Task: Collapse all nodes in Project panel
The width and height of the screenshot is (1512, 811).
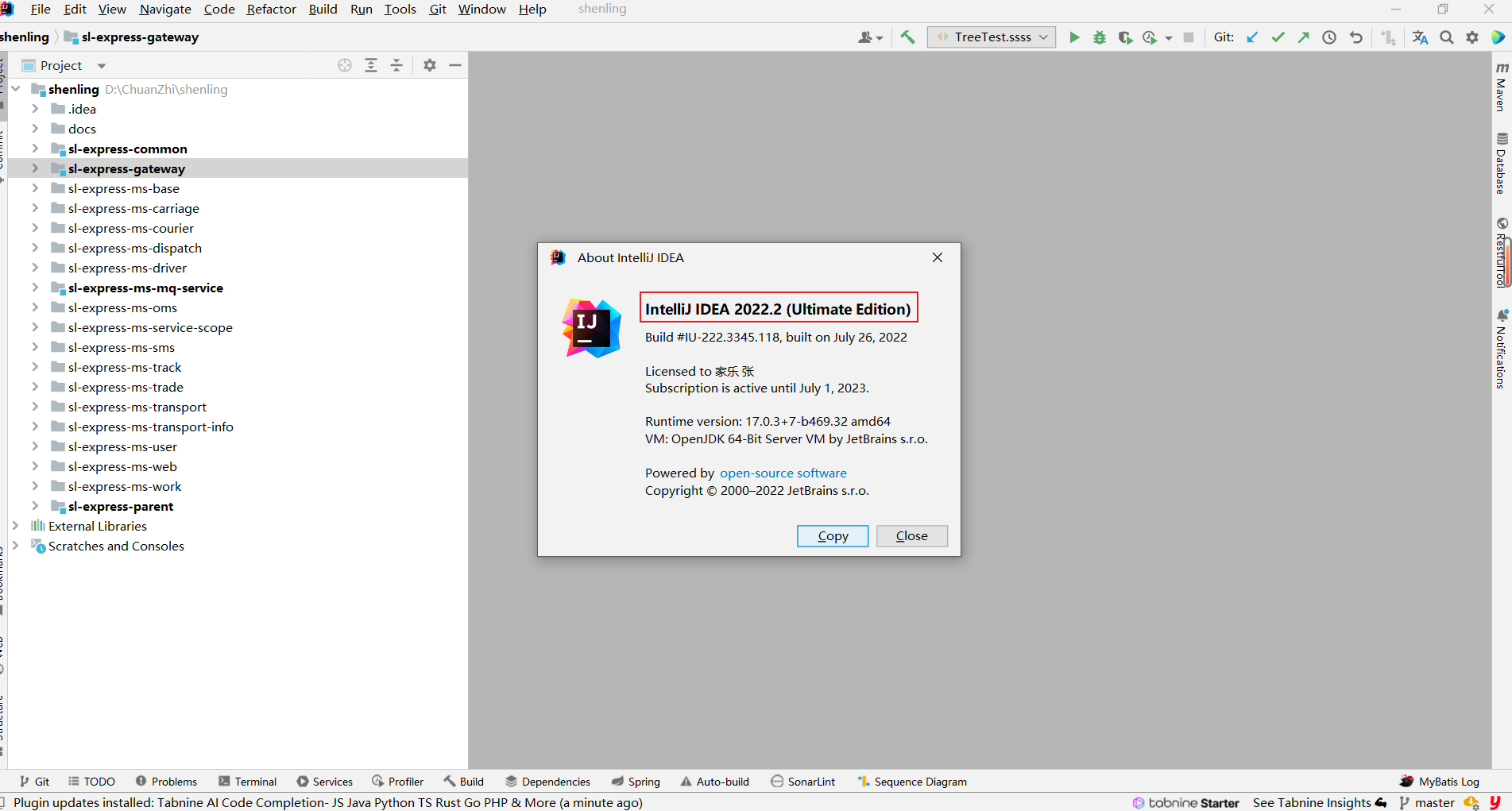Action: click(396, 65)
